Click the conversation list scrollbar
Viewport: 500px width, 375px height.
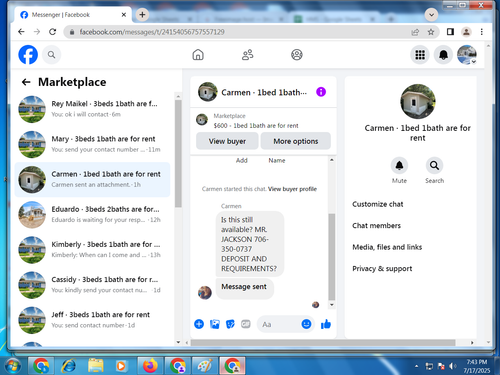[178, 154]
